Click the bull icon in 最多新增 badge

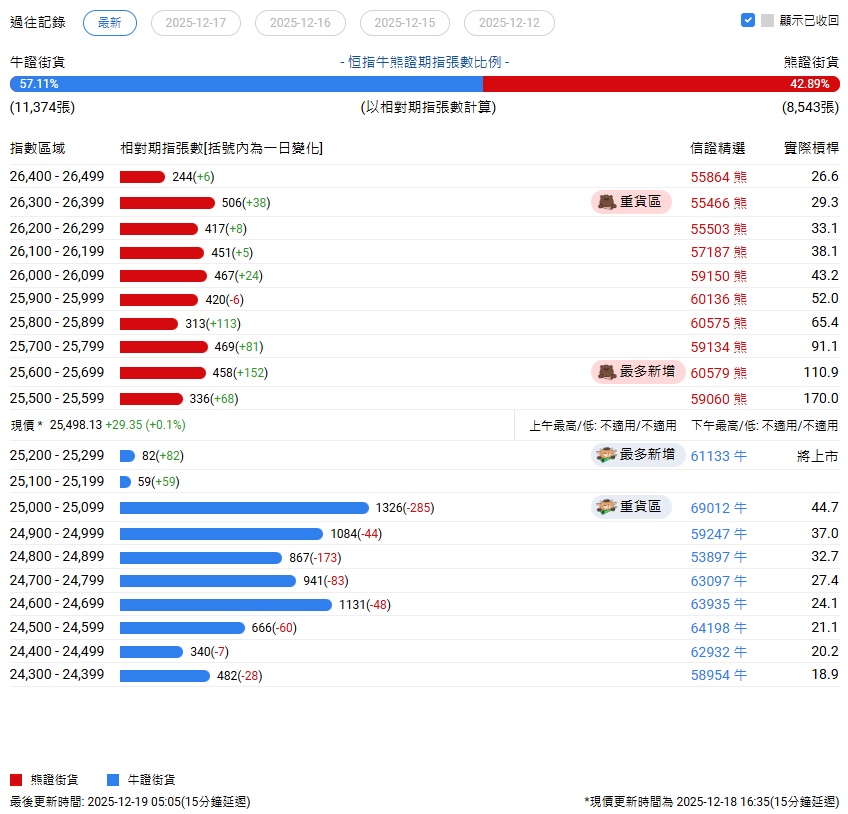click(x=606, y=455)
